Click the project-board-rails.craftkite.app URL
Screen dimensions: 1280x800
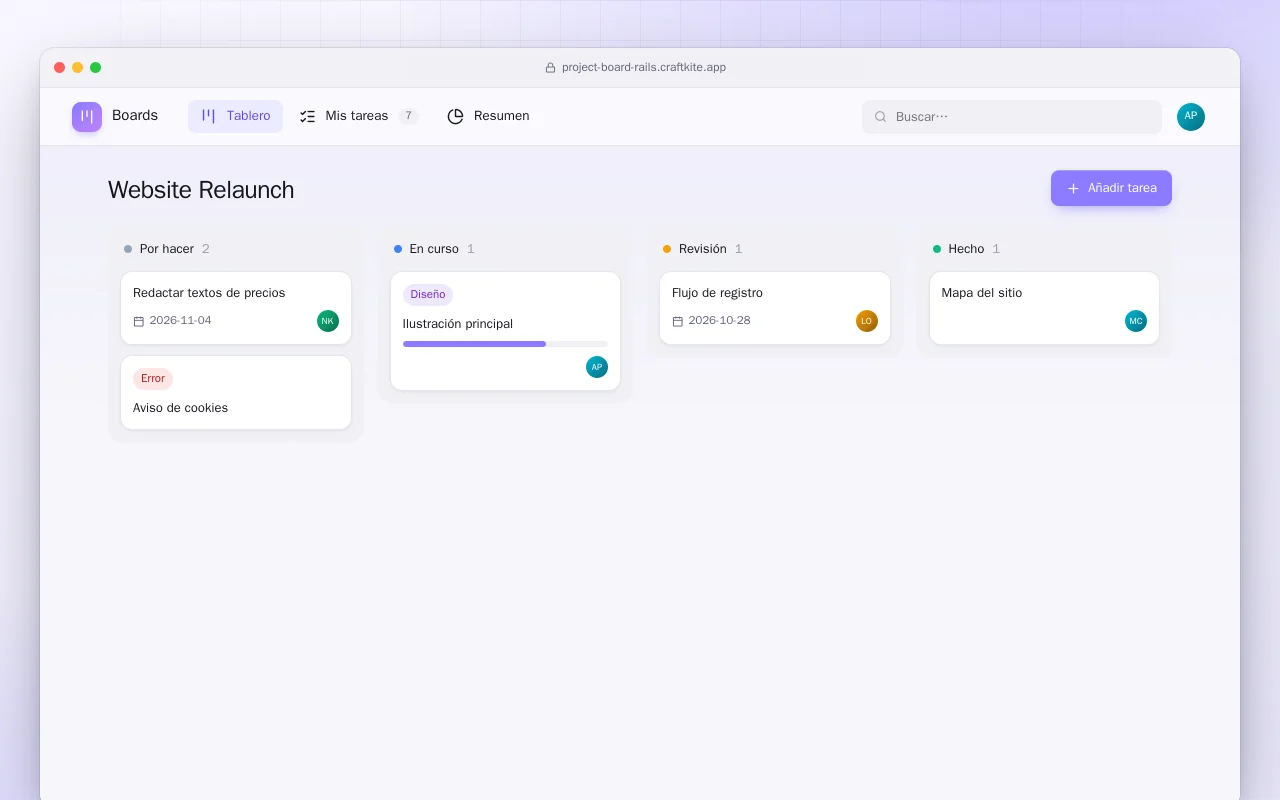pos(644,68)
